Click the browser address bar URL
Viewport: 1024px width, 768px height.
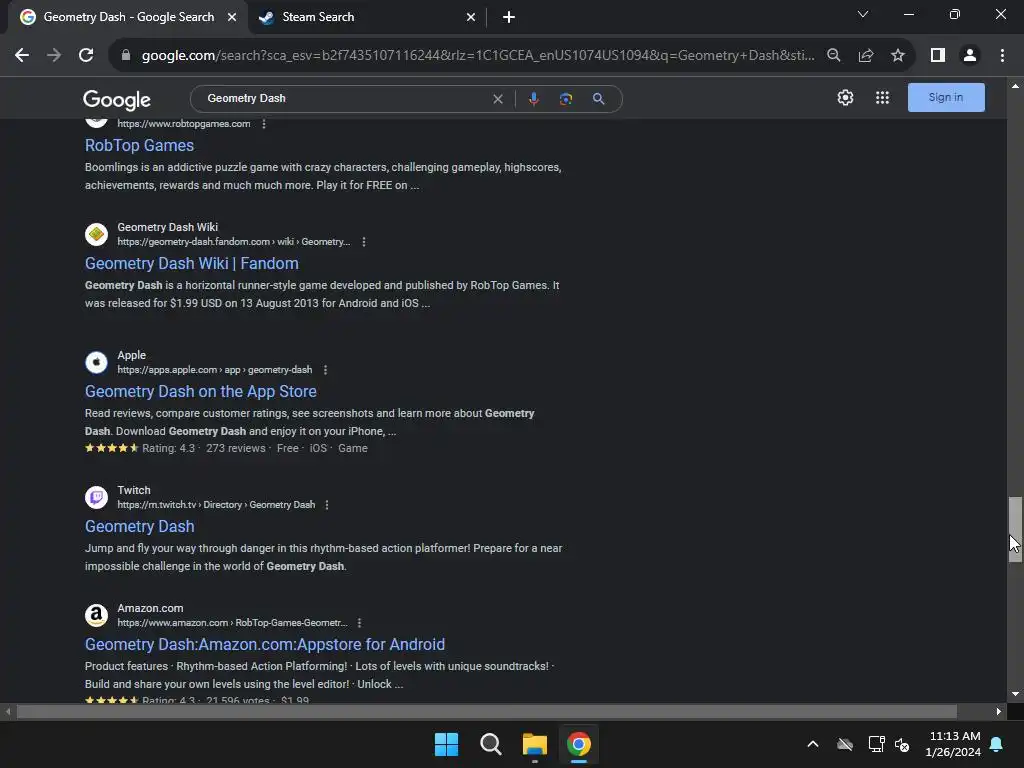pyautogui.click(x=478, y=56)
